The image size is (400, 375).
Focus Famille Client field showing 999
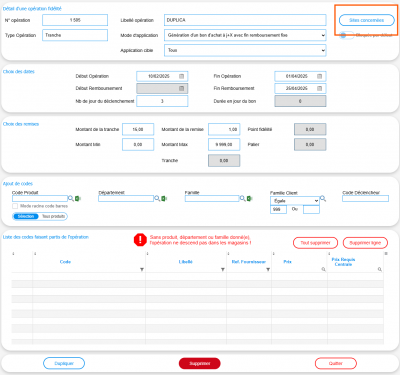click(278, 209)
